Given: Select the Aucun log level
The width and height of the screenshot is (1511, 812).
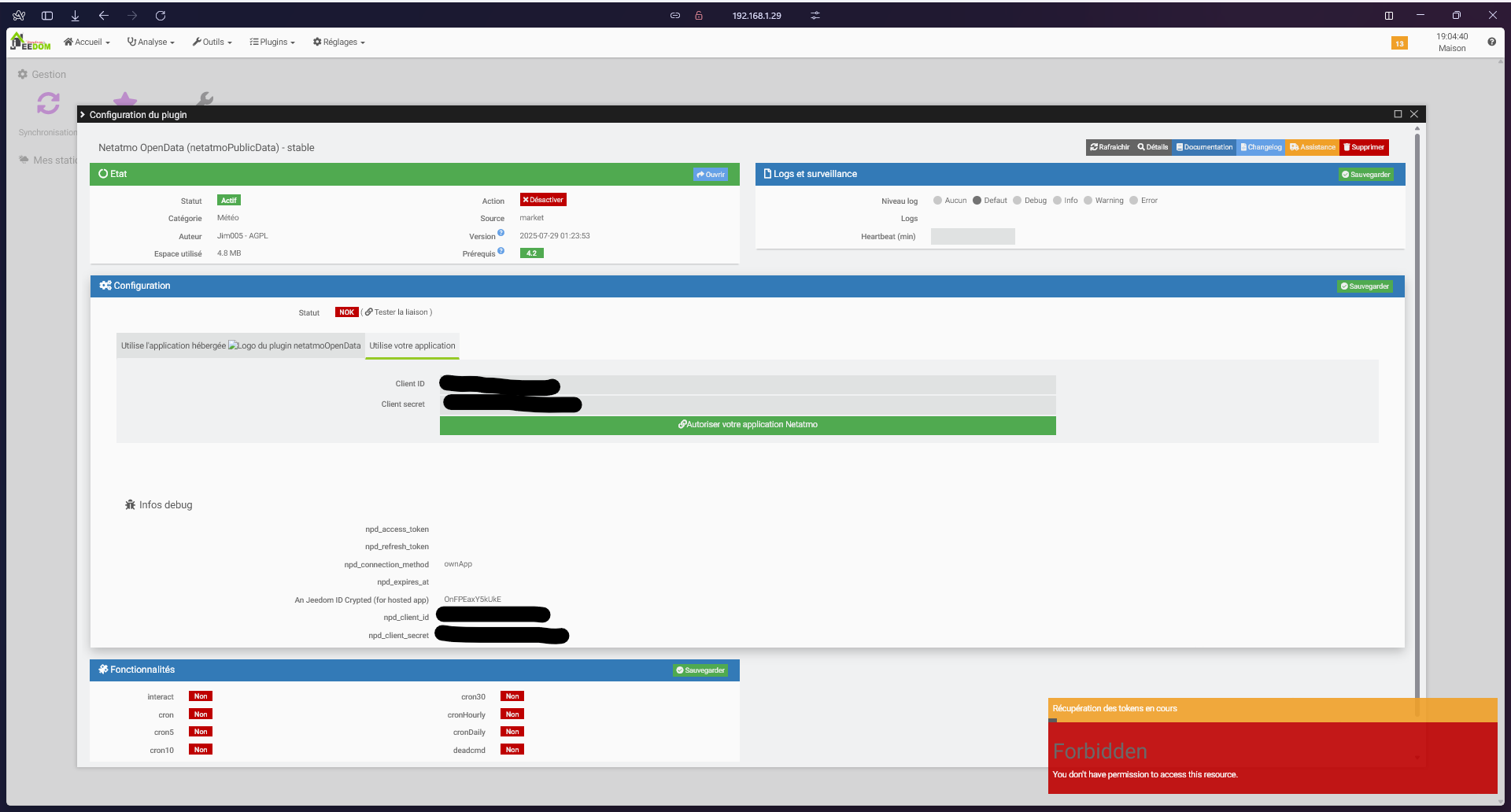Looking at the screenshot, I should (x=937, y=201).
